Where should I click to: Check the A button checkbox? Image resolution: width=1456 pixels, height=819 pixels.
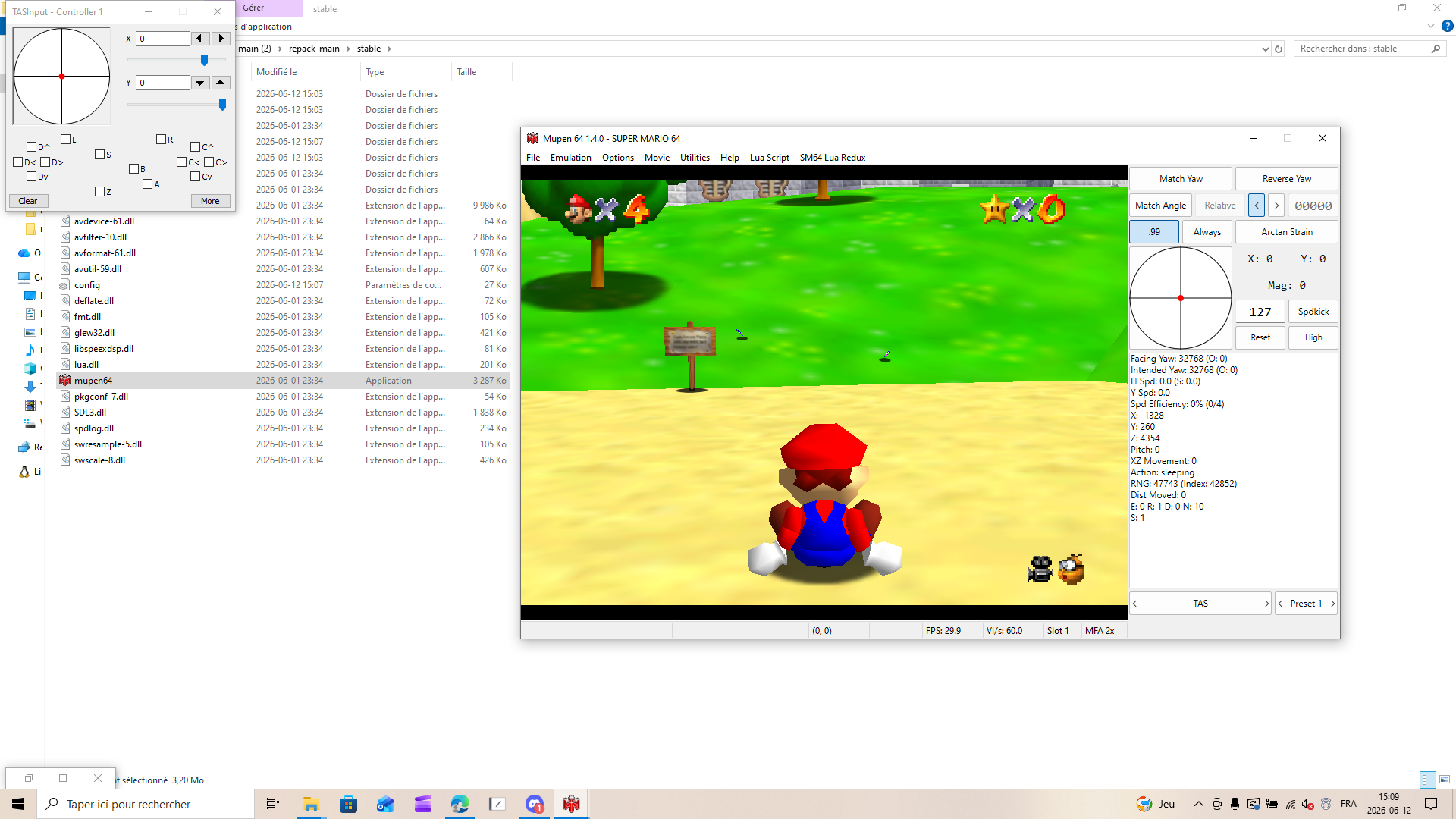147,184
